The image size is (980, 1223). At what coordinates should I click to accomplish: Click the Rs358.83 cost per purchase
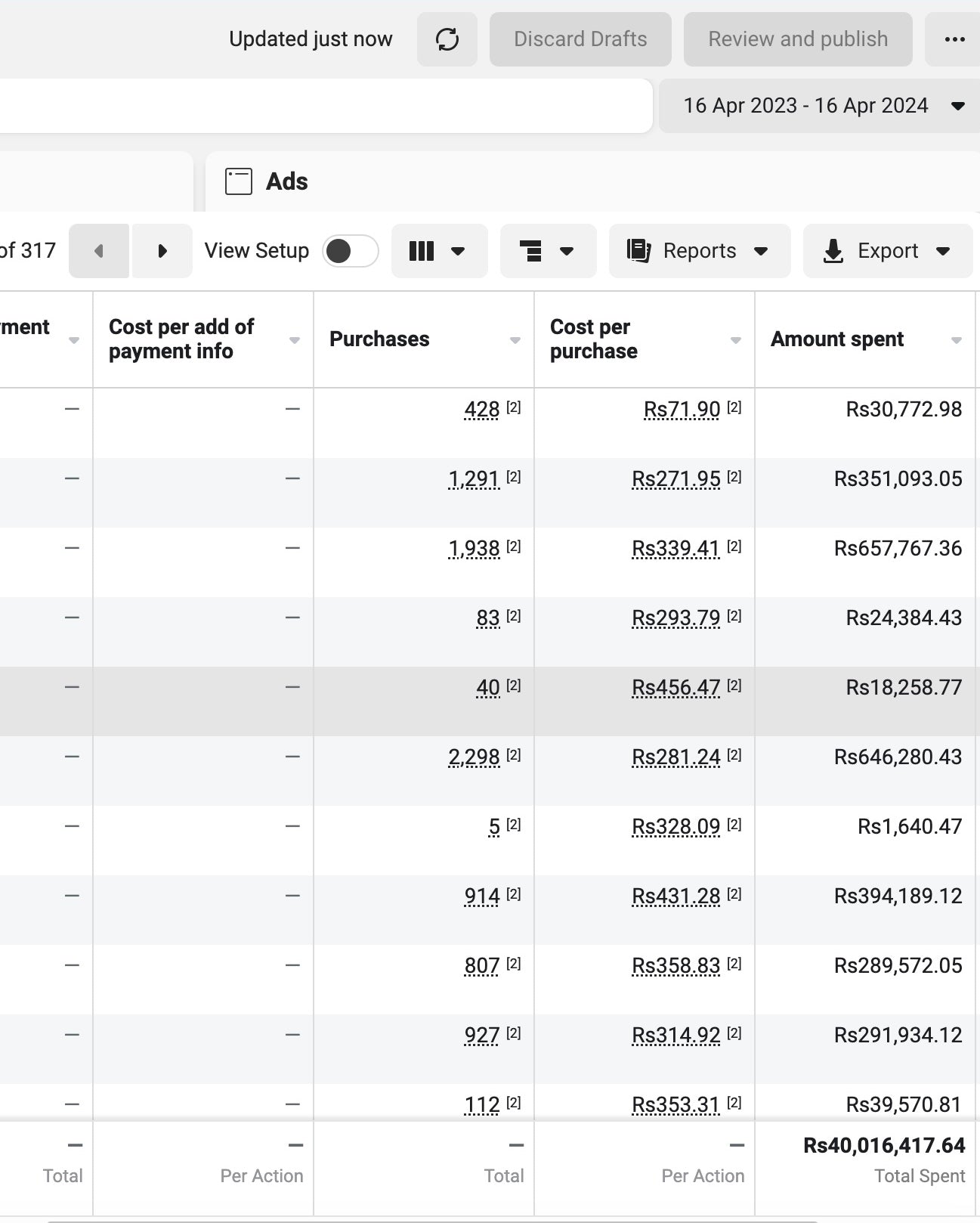point(675,966)
